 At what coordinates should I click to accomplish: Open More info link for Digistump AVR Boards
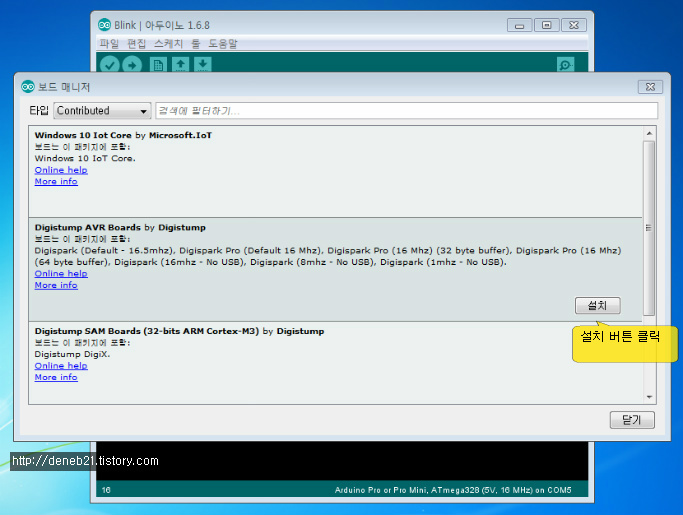pos(56,285)
